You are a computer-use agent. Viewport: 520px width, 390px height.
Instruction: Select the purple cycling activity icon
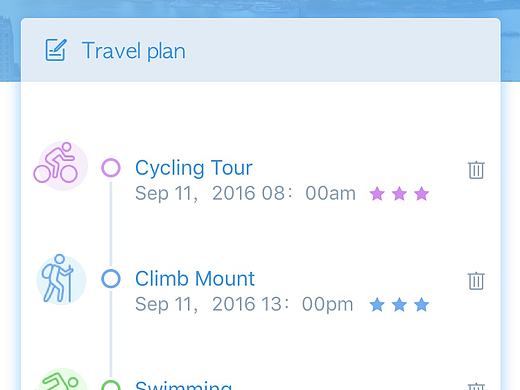[60, 166]
